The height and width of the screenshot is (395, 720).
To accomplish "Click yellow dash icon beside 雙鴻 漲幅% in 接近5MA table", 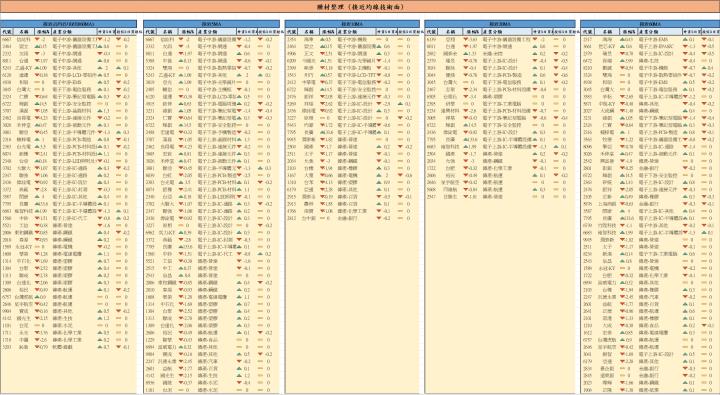I will (180, 68).
